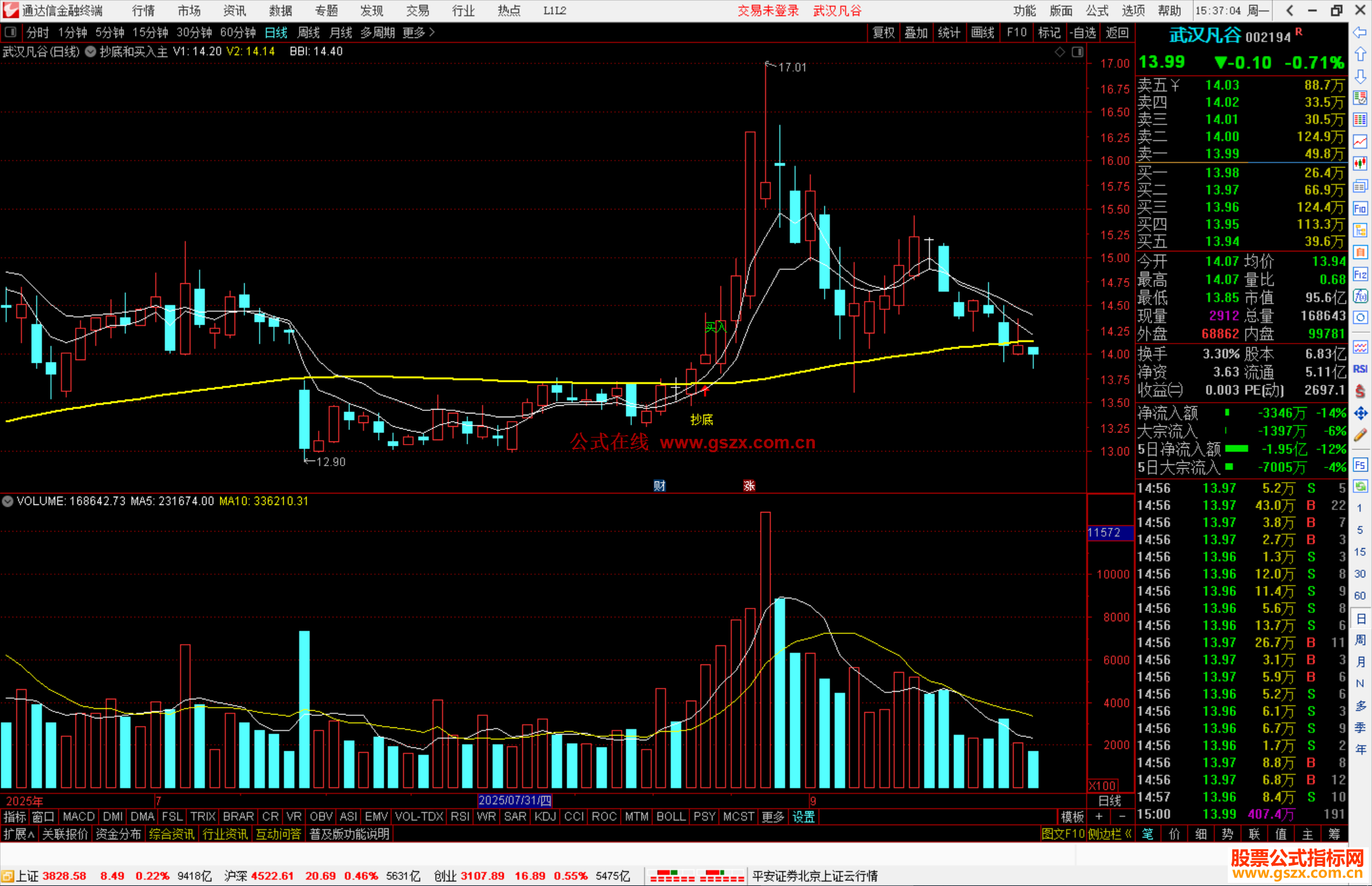Viewport: 1372px width, 886px height.
Task: Click the F12 trading sidebar icon
Action: [1360, 274]
